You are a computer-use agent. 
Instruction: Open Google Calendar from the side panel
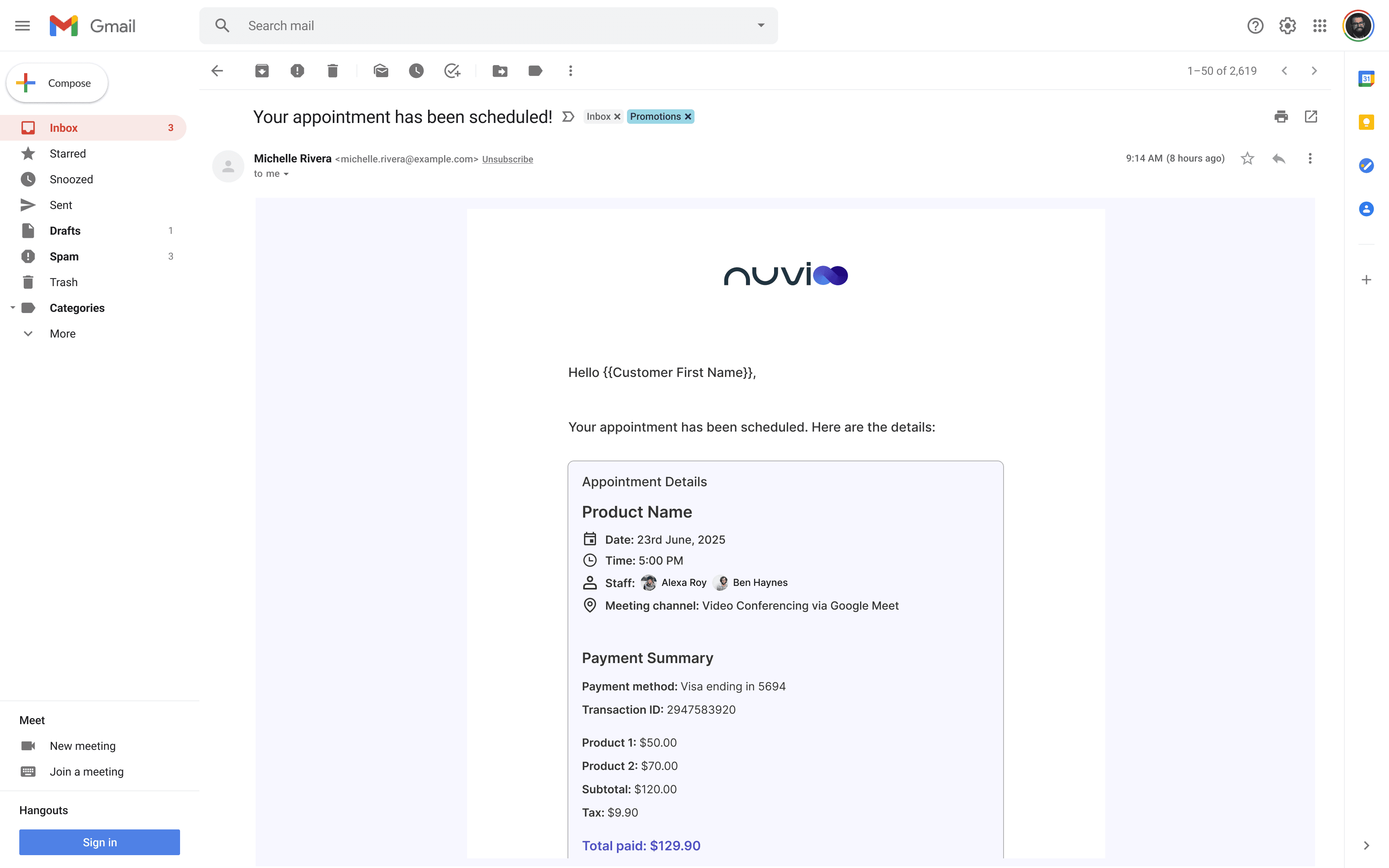pos(1366,79)
